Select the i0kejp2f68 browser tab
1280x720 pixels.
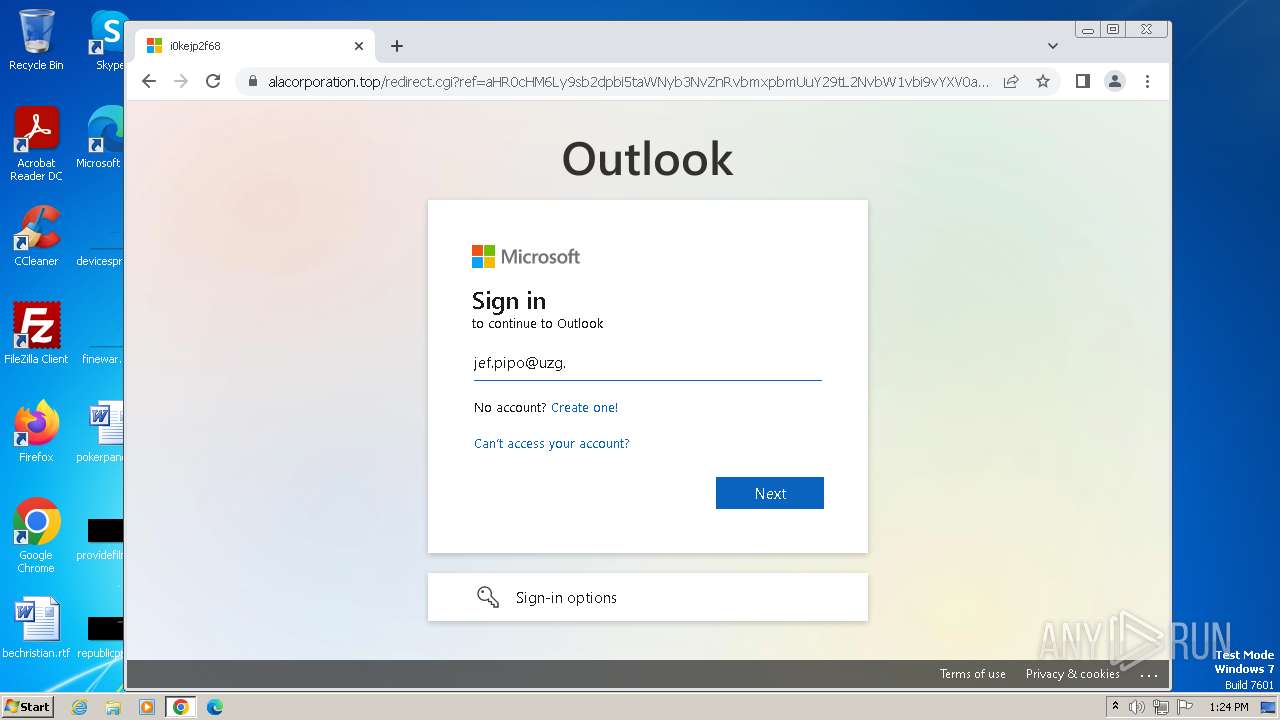coord(255,46)
